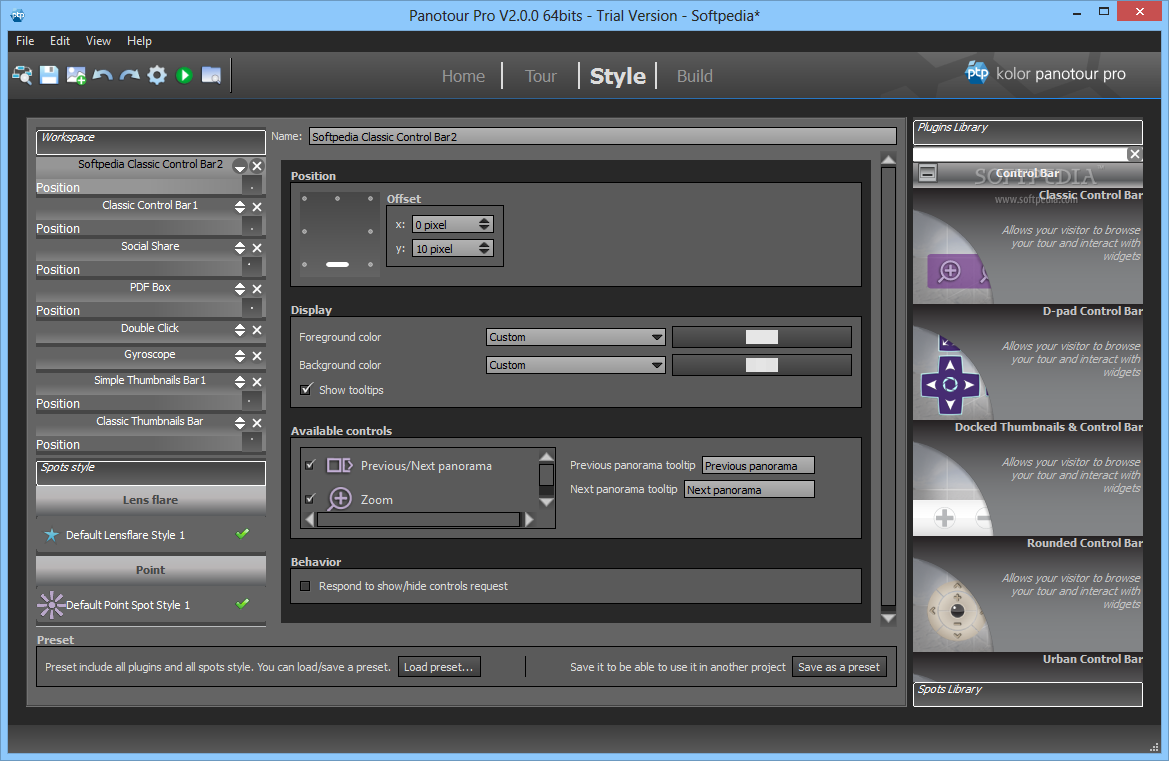Enable Respond to show/hide controls request
The width and height of the screenshot is (1169, 761).
point(305,586)
